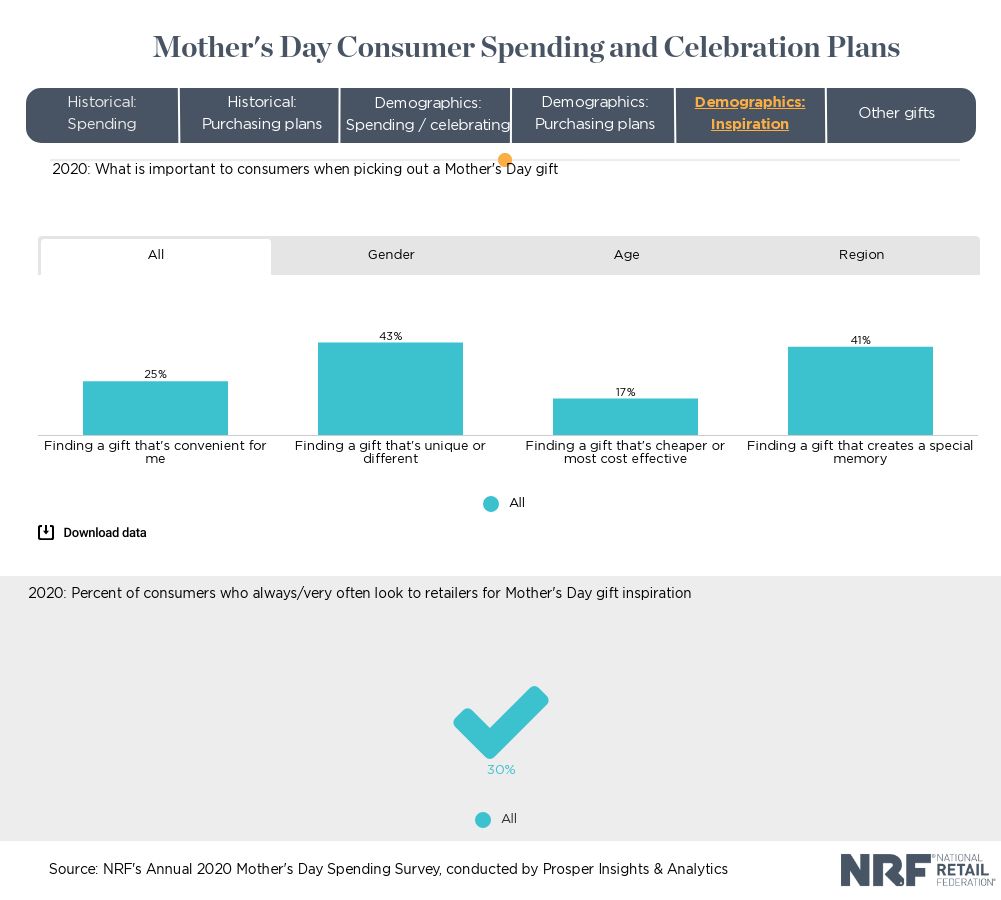Switch chart to Region breakdown

(861, 255)
